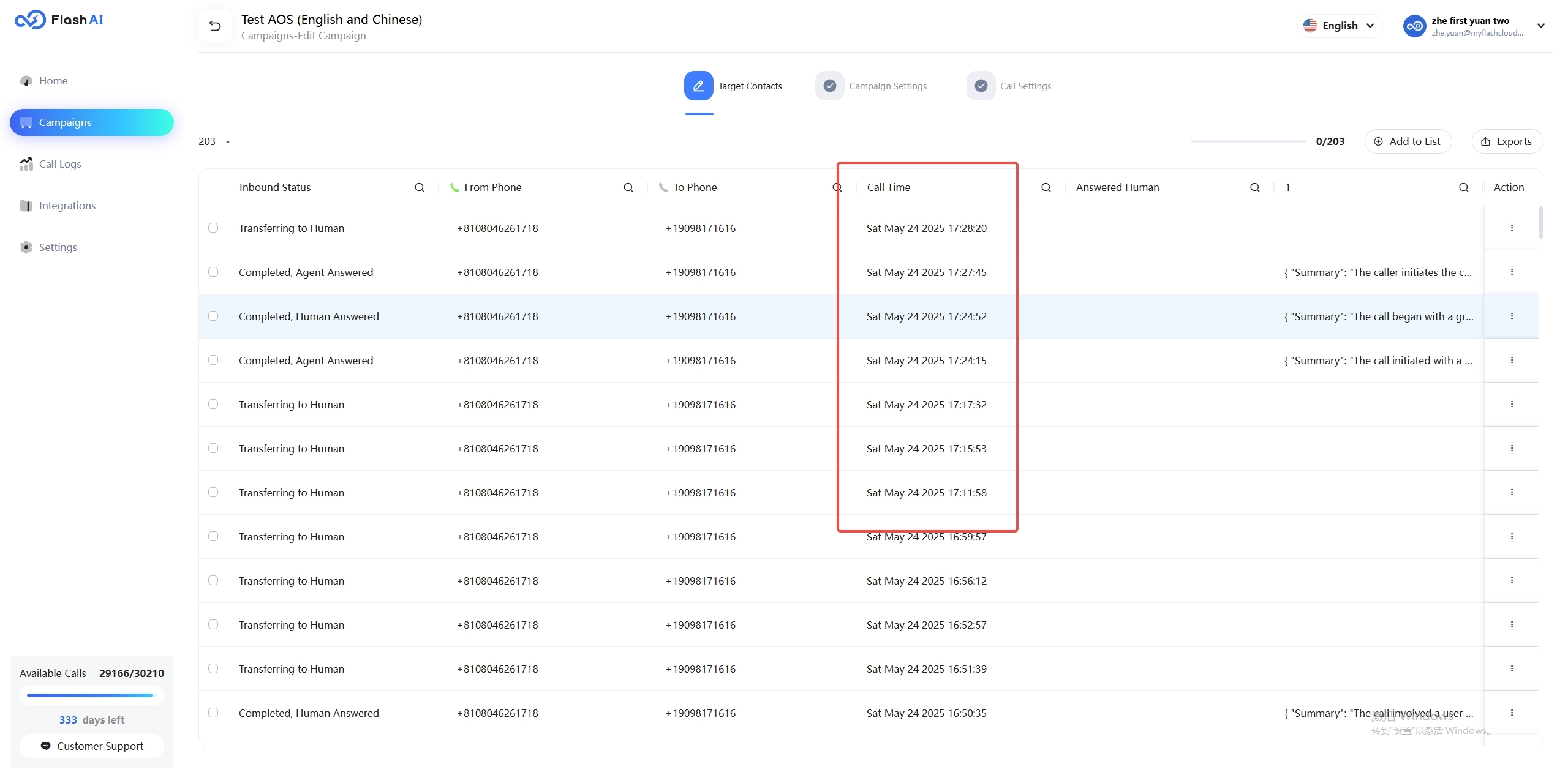Expand the user account menu chevron

click(x=1541, y=26)
